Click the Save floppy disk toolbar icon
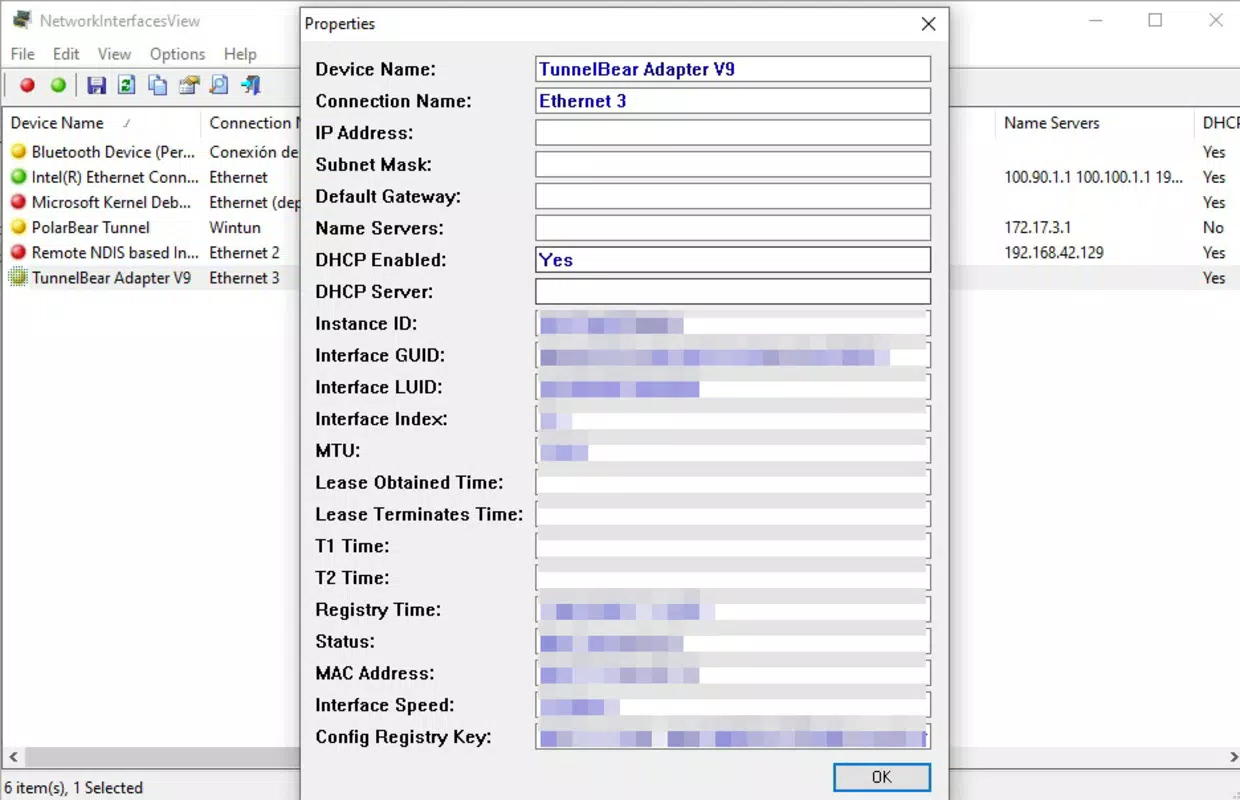This screenshot has height=800, width=1240. (x=96, y=85)
